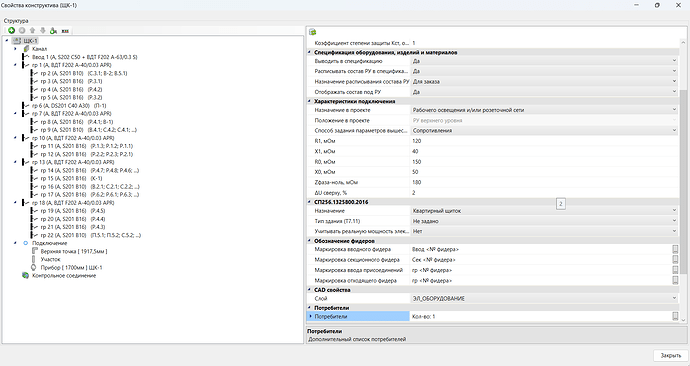Collapse the Подключение tree node

15,243
